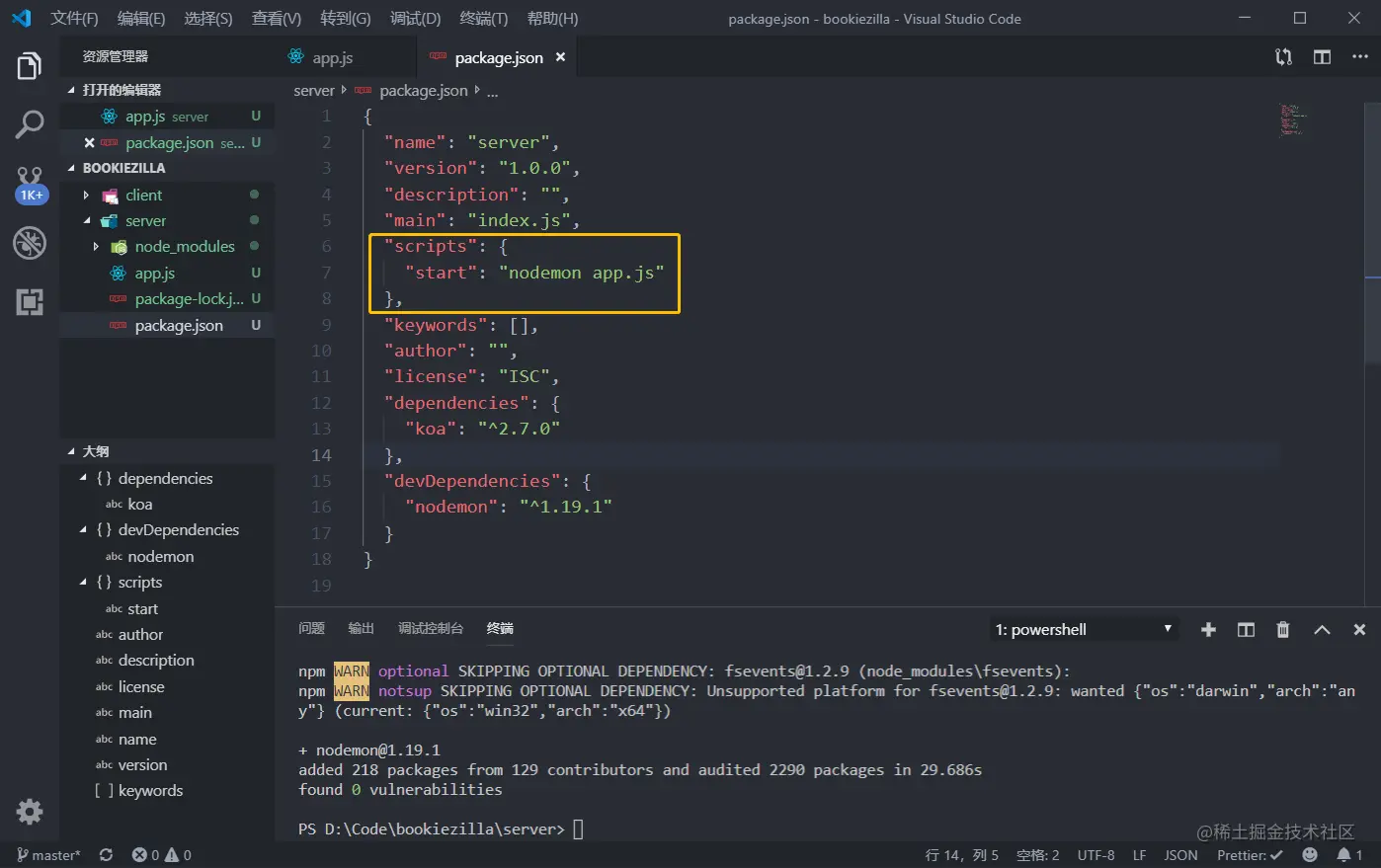Open the 终端(T) menu
This screenshot has width=1381, height=868.
coord(484,19)
